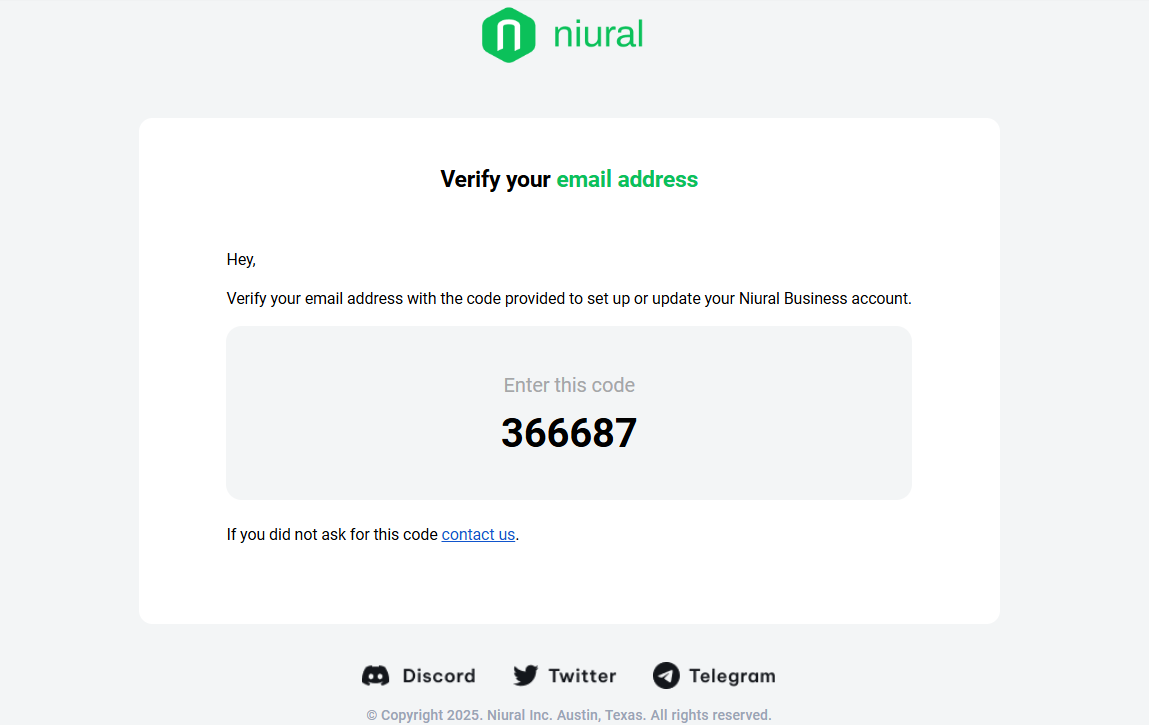Image resolution: width=1149 pixels, height=725 pixels.
Task: Click the Niural Business account phrase
Action: 825,298
